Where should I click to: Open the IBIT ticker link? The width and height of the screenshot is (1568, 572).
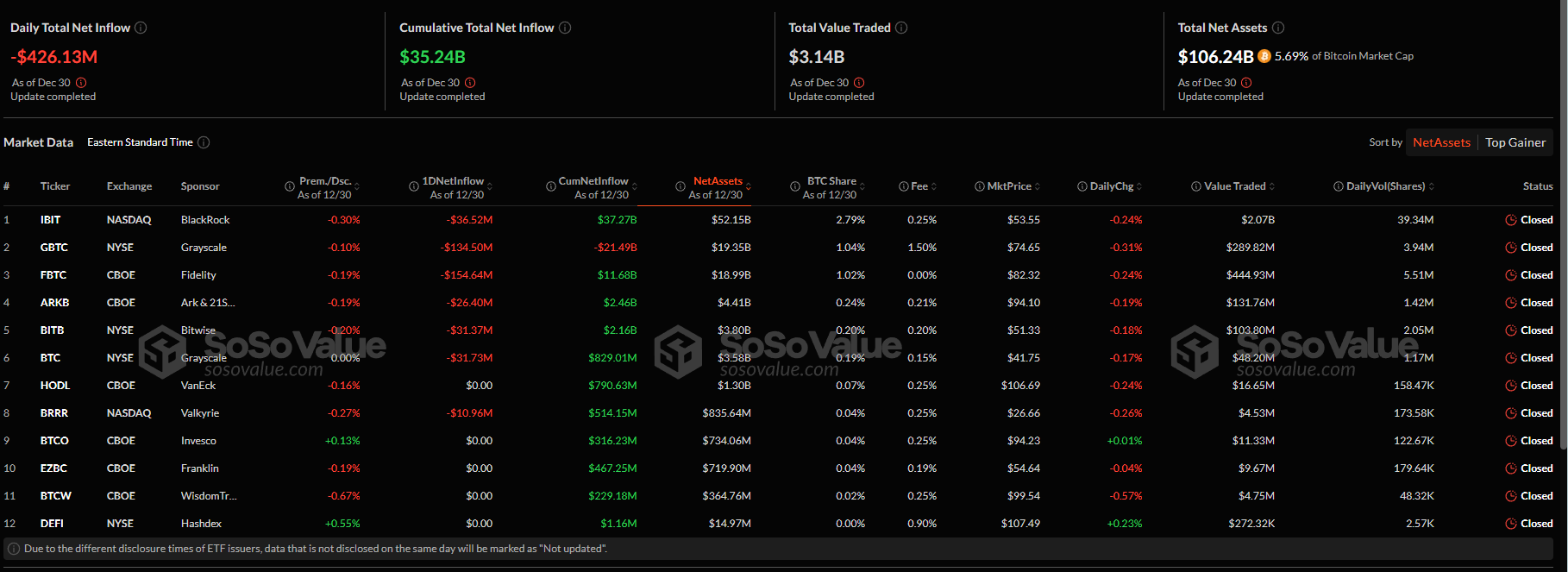pos(50,220)
